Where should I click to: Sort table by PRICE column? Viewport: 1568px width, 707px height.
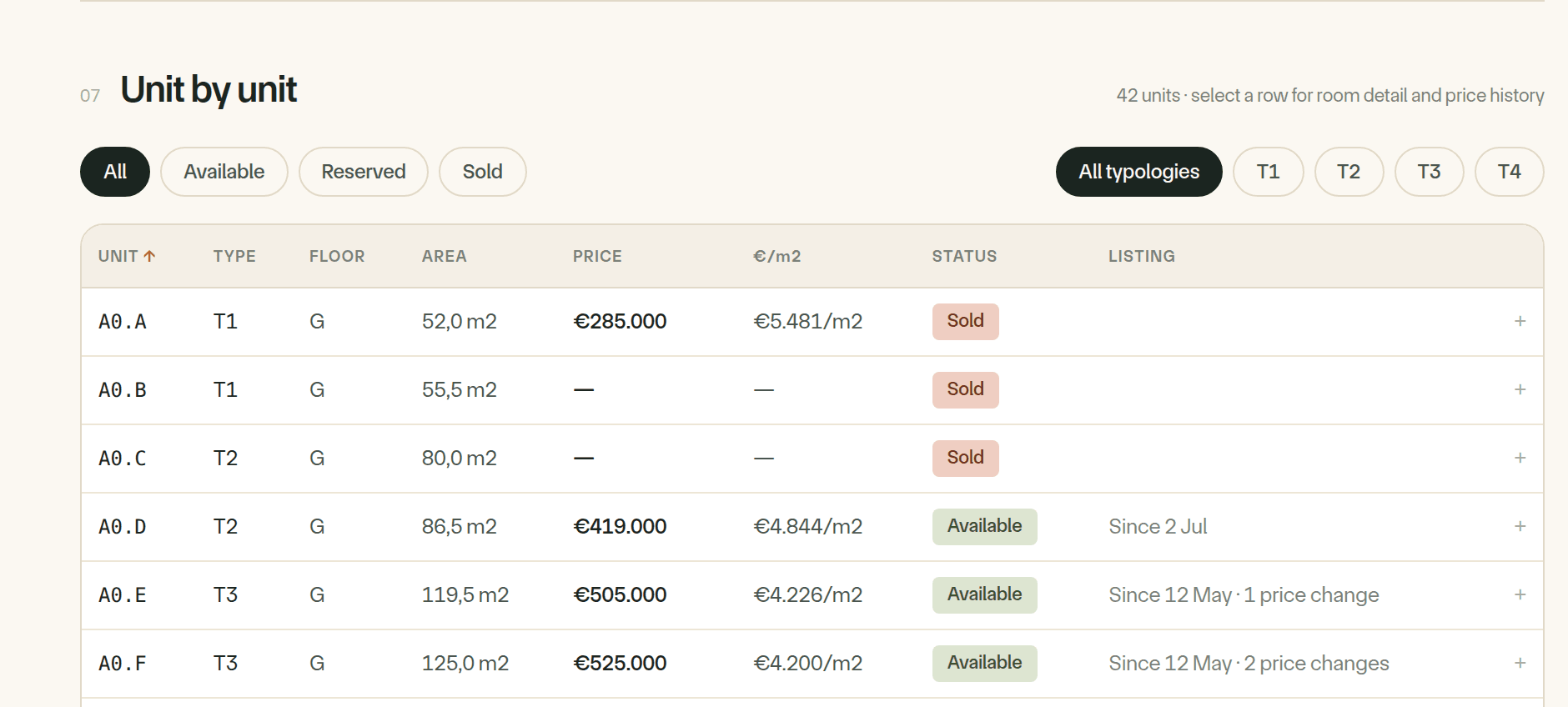(597, 256)
